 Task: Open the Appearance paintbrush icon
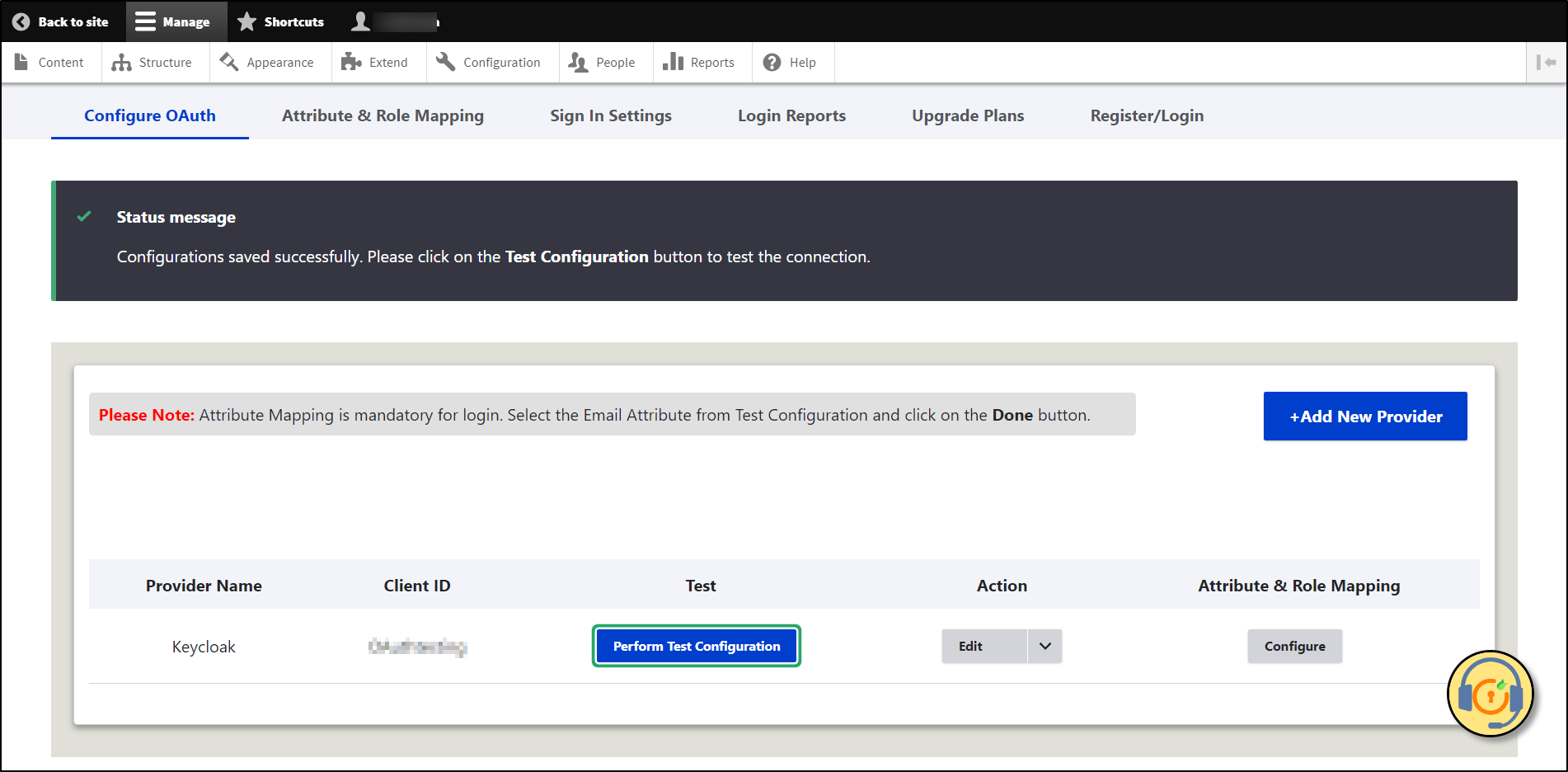pyautogui.click(x=228, y=62)
